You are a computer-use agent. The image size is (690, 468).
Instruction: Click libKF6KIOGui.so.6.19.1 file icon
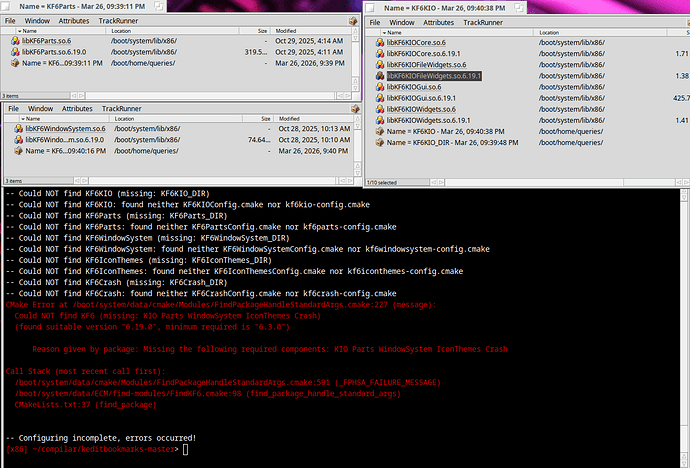click(x=380, y=98)
